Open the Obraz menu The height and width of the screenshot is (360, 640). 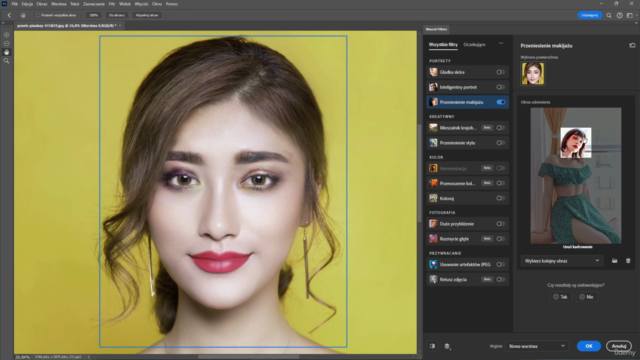click(x=42, y=4)
